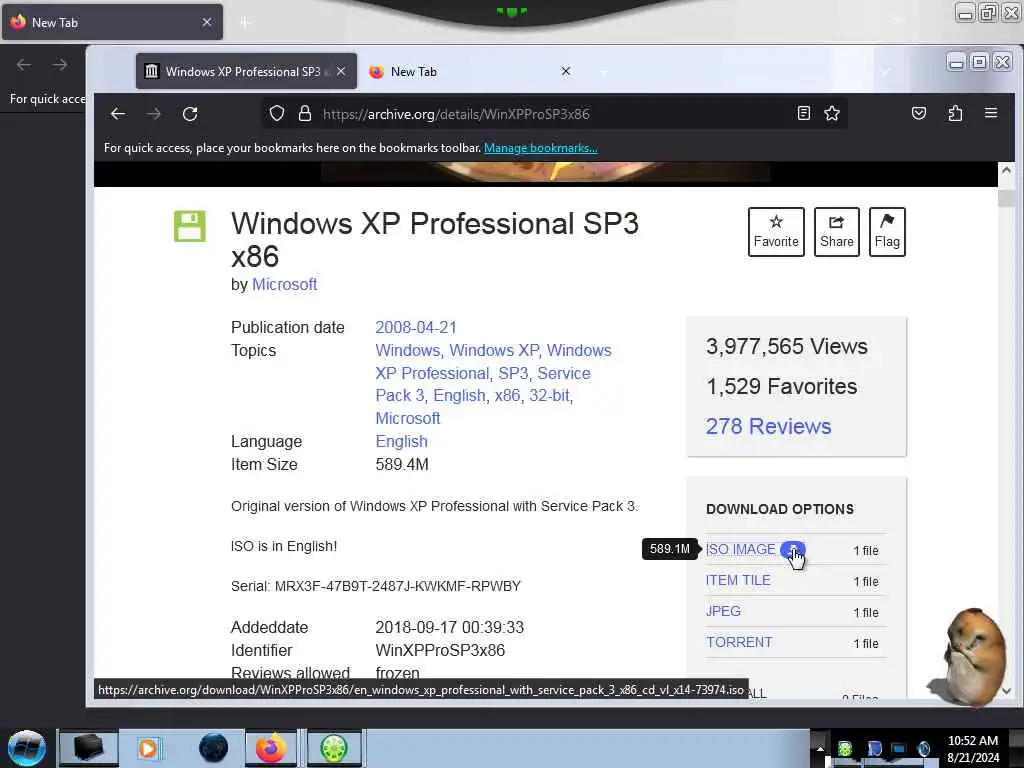Close the Windows XP Professional SP3 tab
1024x768 pixels.
click(341, 71)
